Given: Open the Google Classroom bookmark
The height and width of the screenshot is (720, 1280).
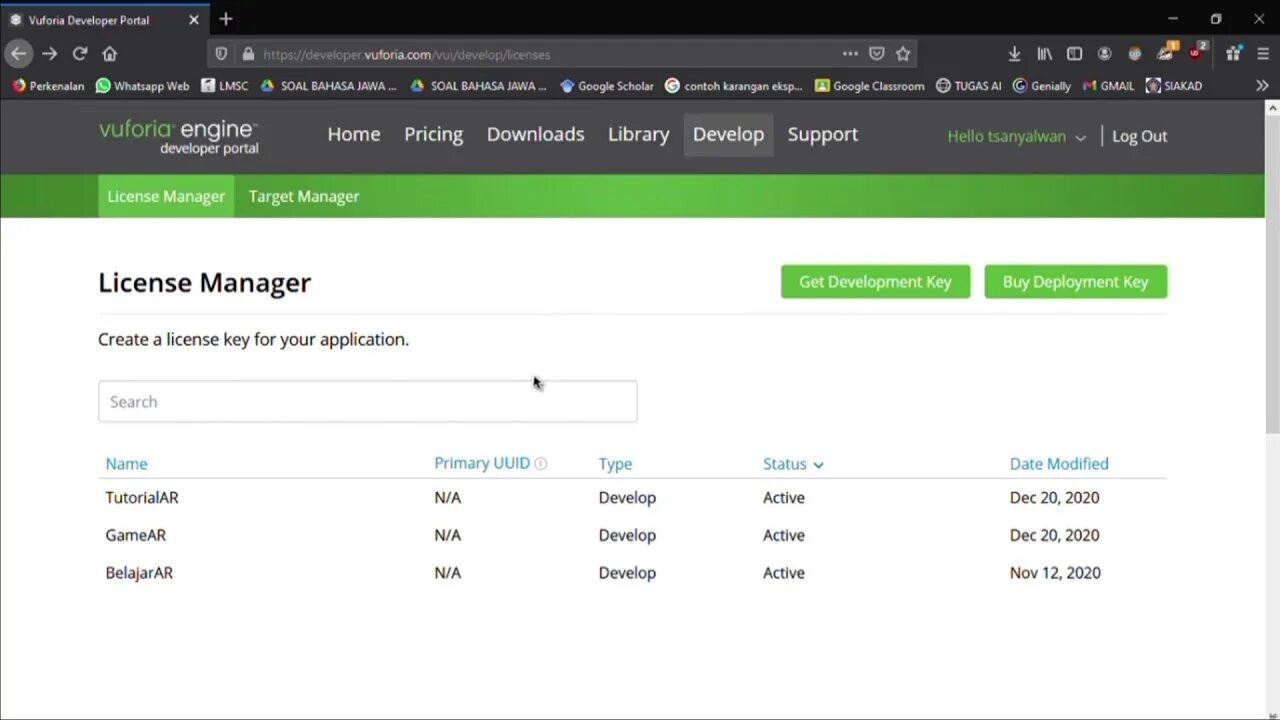Looking at the screenshot, I should click(x=869, y=86).
